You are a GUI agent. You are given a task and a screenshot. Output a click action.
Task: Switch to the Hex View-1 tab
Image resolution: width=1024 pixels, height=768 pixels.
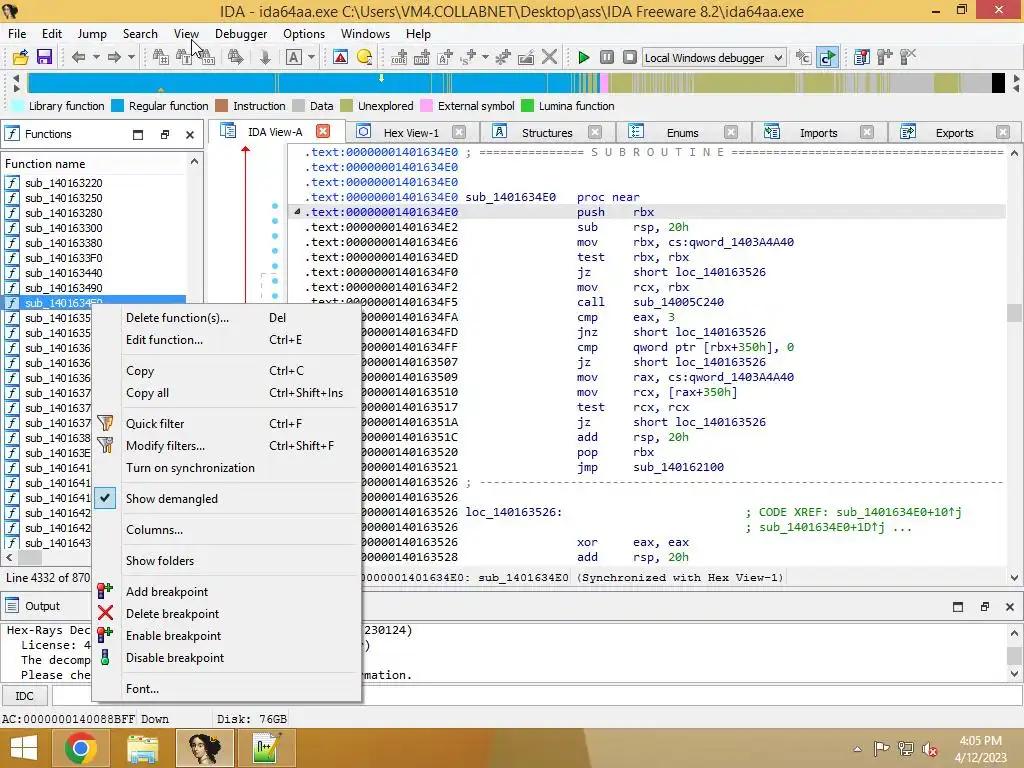[410, 132]
